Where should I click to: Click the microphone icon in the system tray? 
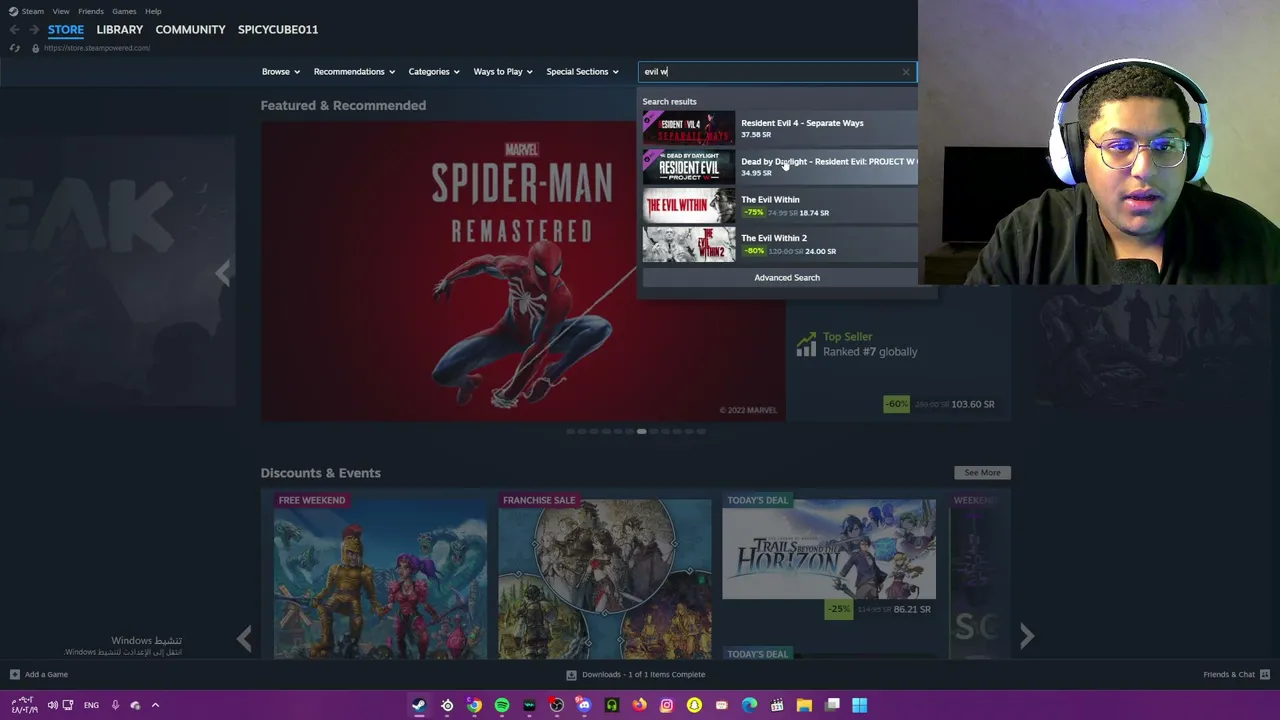click(115, 705)
